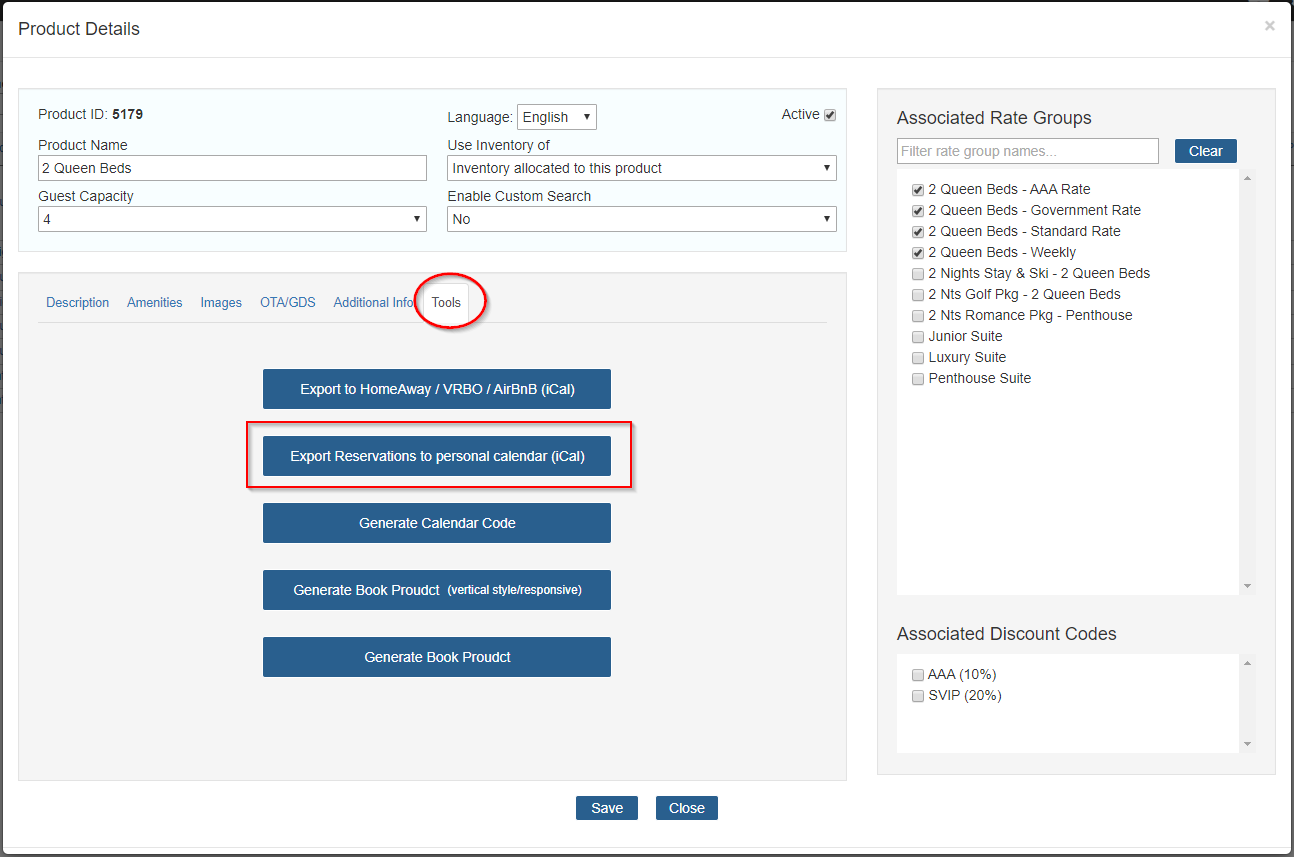Viewport: 1294px width, 857px height.
Task: Clear the rate group filter
Action: (x=1206, y=151)
